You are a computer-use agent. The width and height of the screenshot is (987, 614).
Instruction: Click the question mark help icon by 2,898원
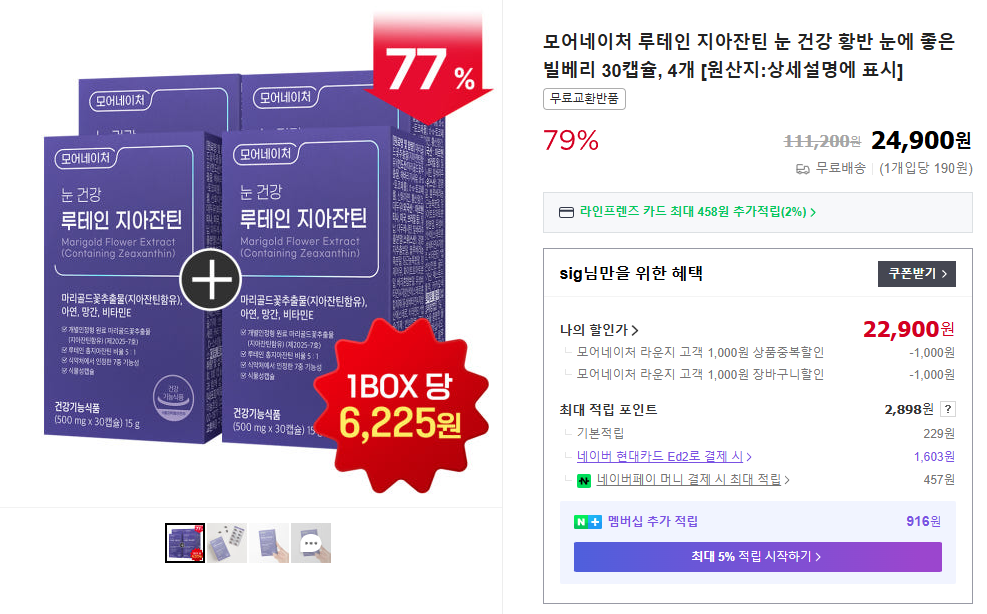pos(948,409)
